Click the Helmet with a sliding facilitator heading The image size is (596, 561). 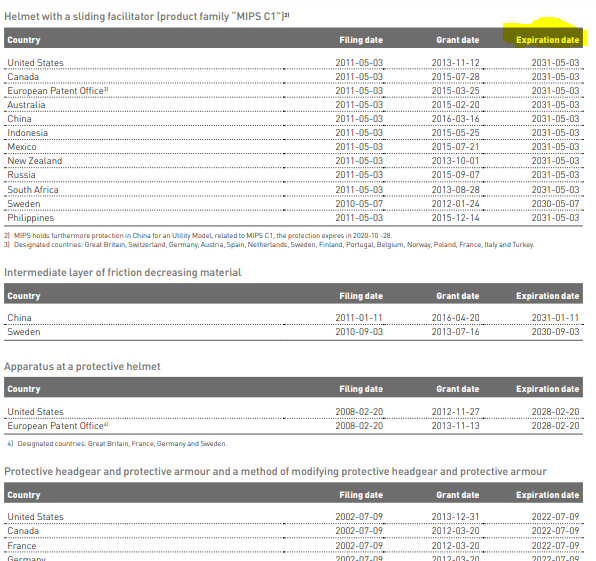[147, 16]
